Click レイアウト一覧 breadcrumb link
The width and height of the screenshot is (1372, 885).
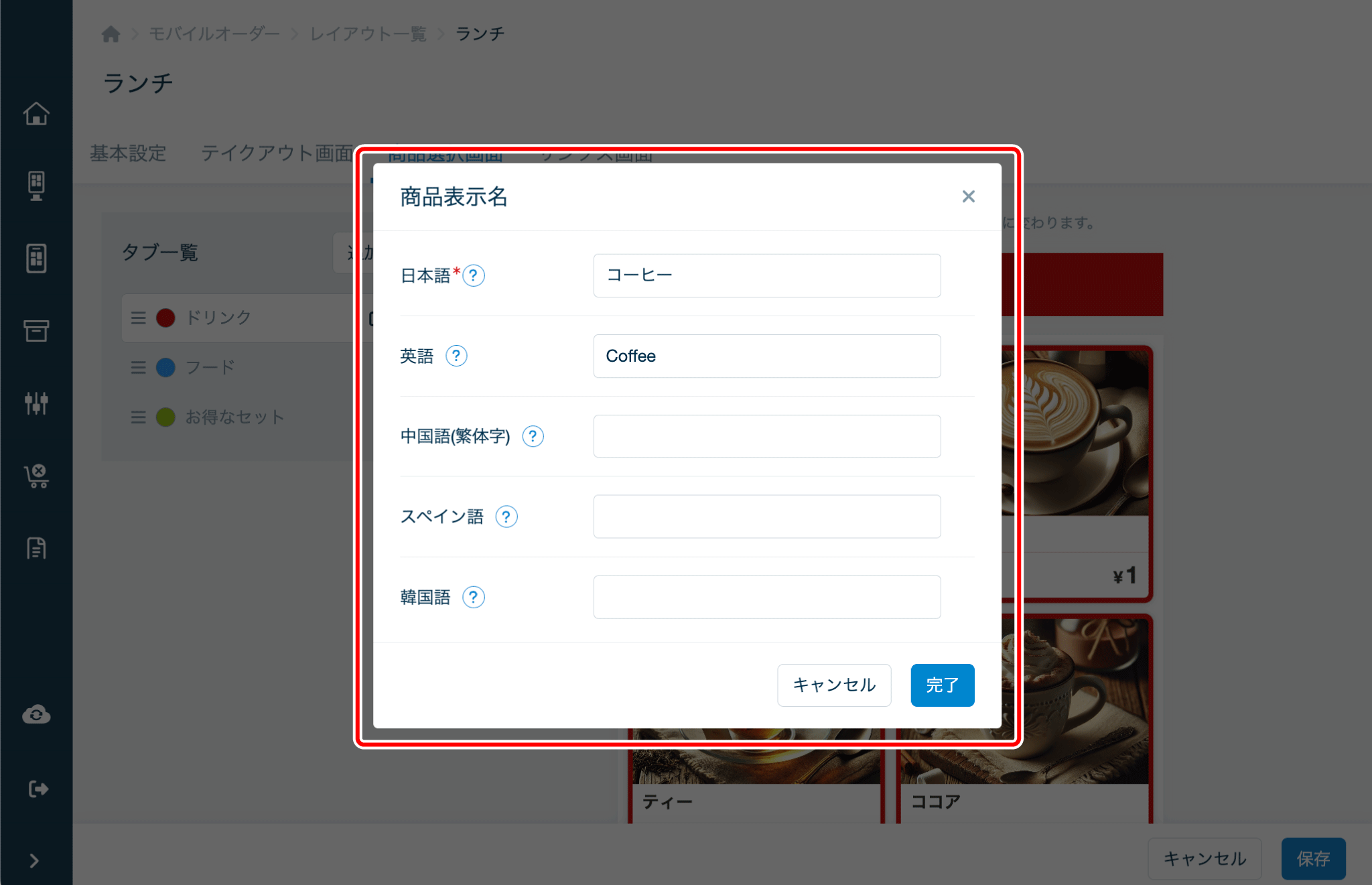tap(368, 34)
